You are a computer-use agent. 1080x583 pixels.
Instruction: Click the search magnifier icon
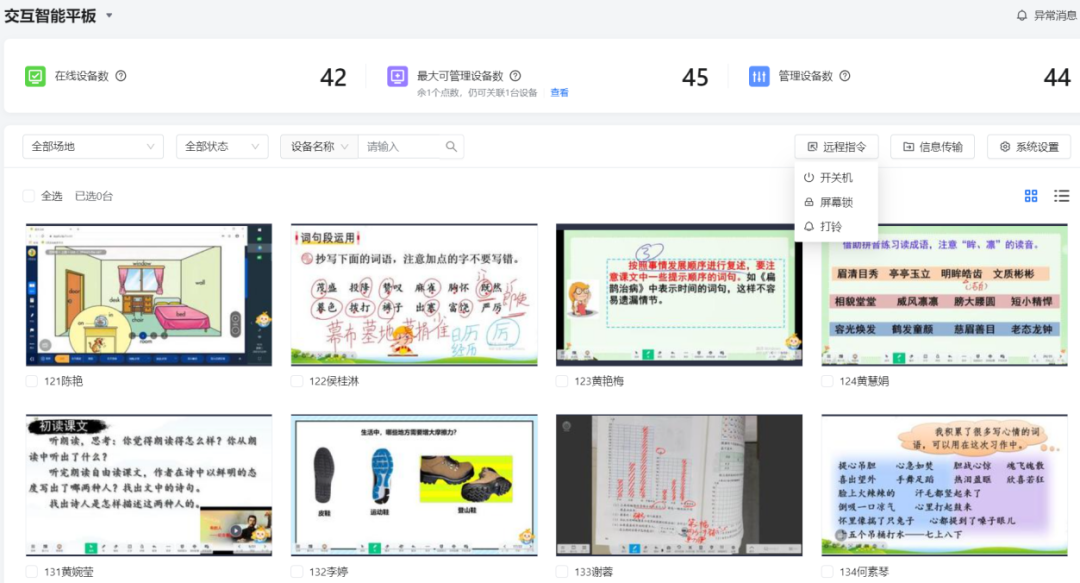[452, 147]
